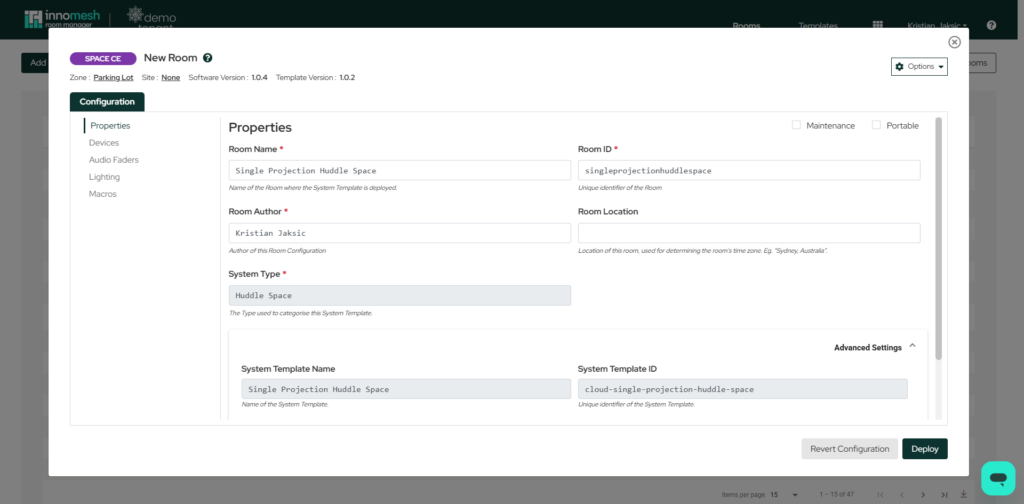Close the New Room dialog
This screenshot has width=1024, height=504.
coord(954,42)
